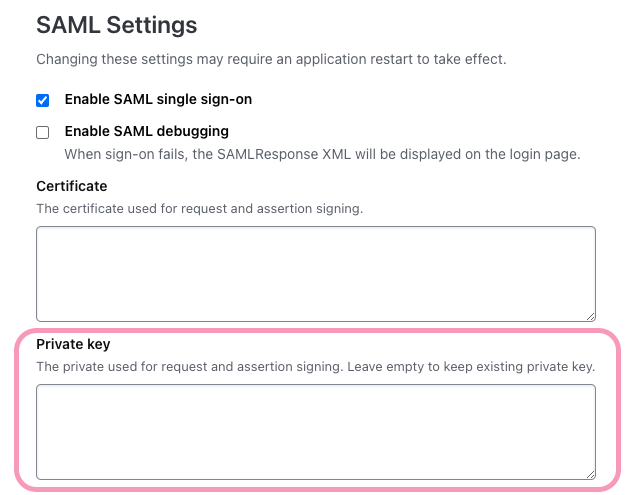The image size is (640, 495).
Task: Click the "Leave empty to keep existing" sentence
Action: click(470, 367)
